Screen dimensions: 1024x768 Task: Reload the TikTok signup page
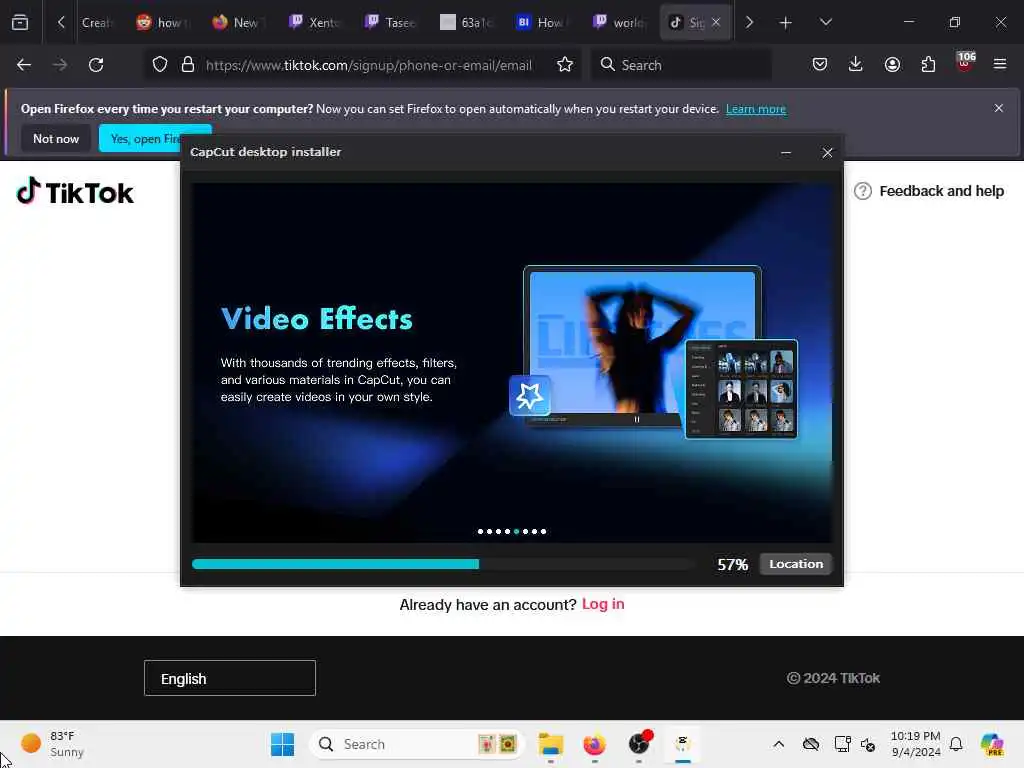[96, 65]
